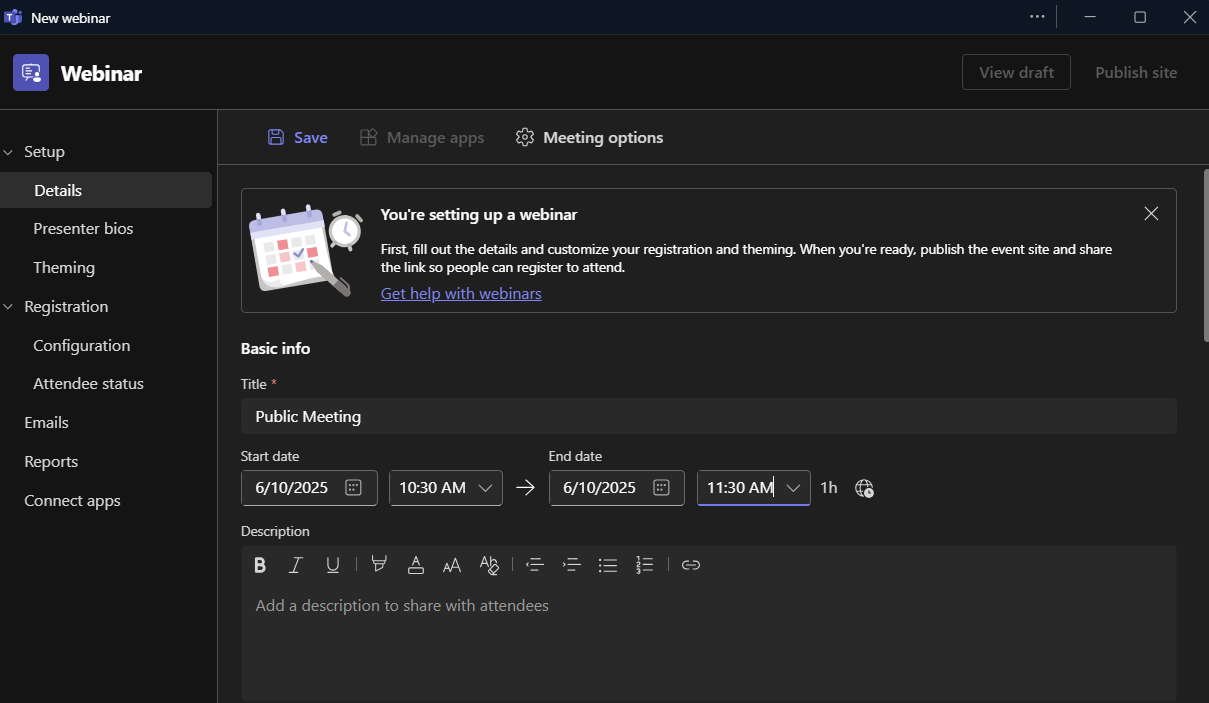Open the text highlight color tool
1209x703 pixels.
[x=379, y=565]
